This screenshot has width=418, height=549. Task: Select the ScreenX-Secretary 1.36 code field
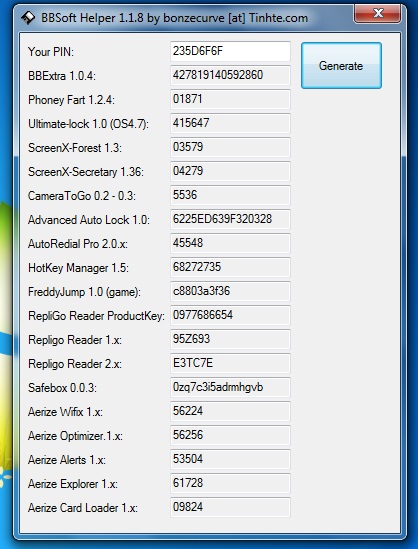pyautogui.click(x=230, y=171)
